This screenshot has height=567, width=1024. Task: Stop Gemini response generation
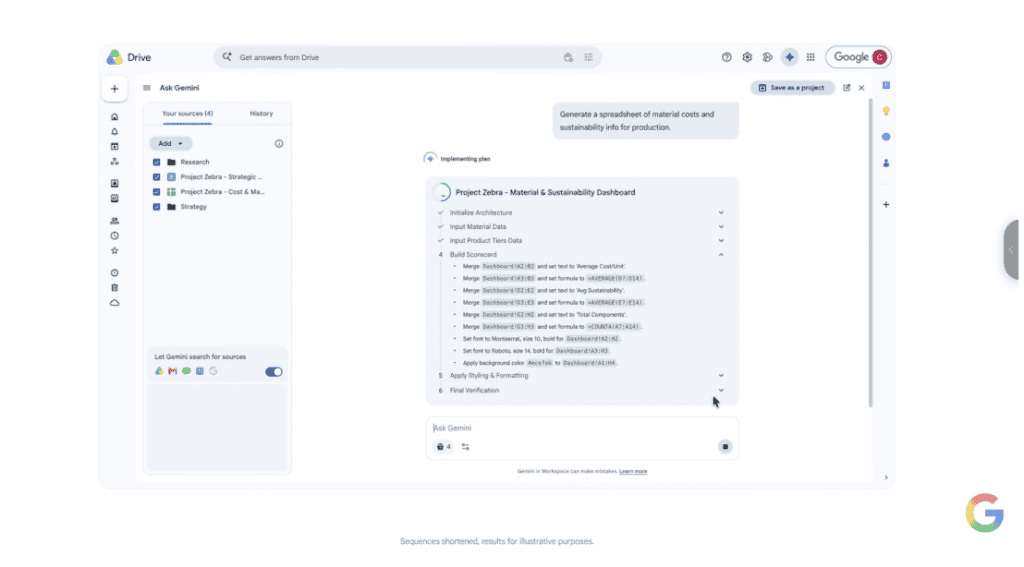pyautogui.click(x=725, y=447)
